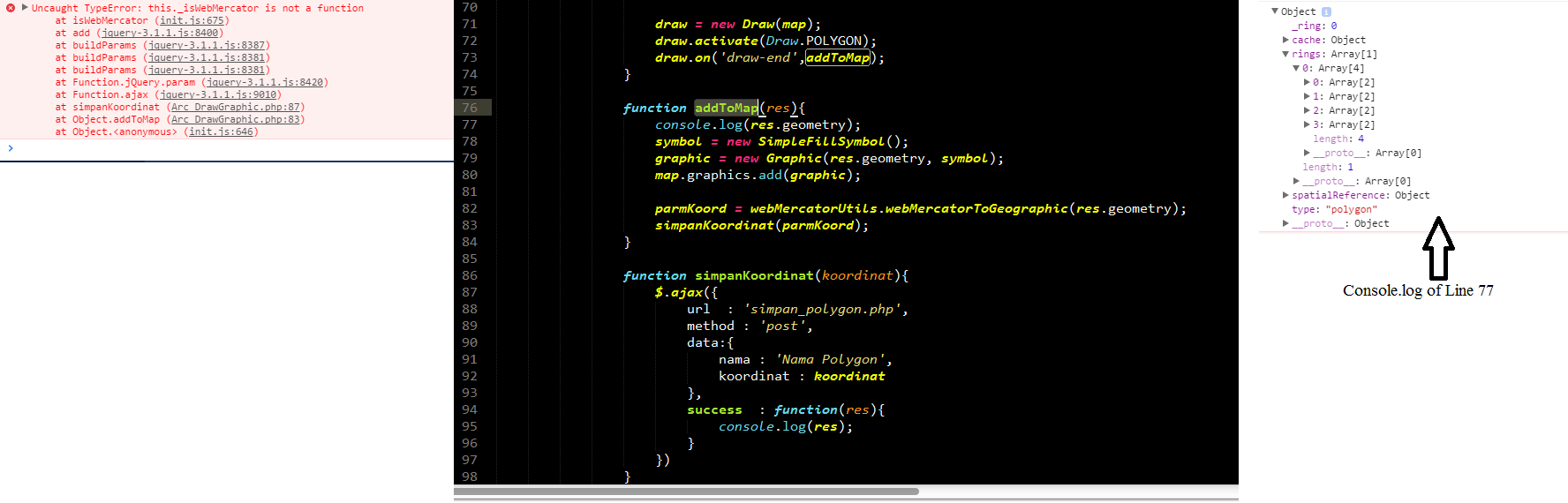Click the highlighted addToMap name on line 76
The height and width of the screenshot is (503, 1568).
(726, 108)
